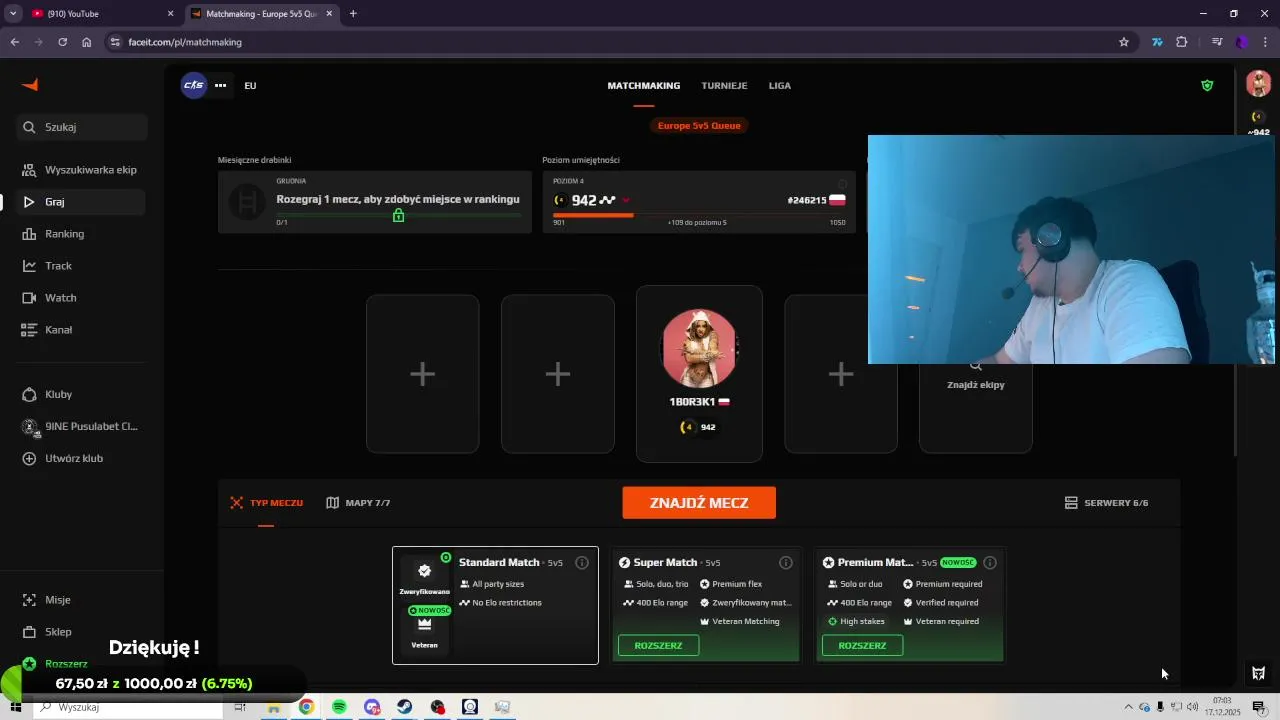Screen dimensions: 1280x720
Task: Add a player in the second party slot
Action: pos(558,374)
